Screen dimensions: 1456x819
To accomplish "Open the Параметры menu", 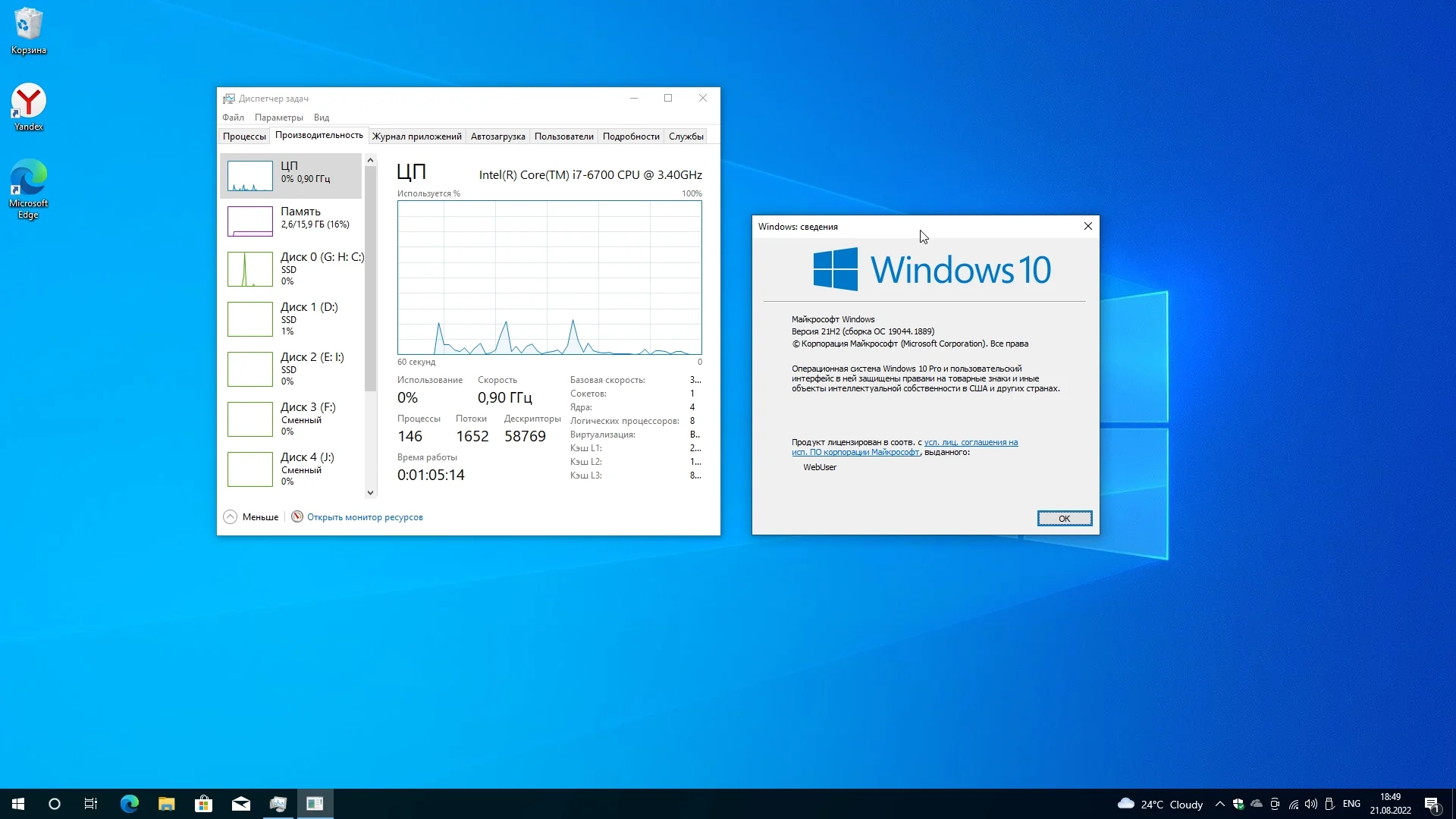I will (x=278, y=118).
